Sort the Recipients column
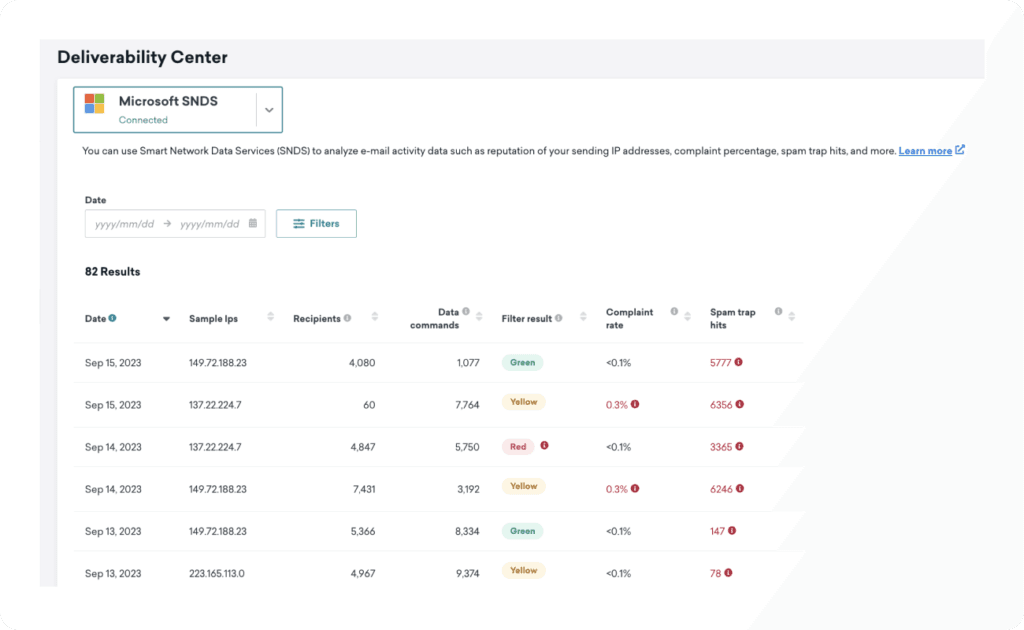The height and width of the screenshot is (630, 1024). pyautogui.click(x=375, y=318)
